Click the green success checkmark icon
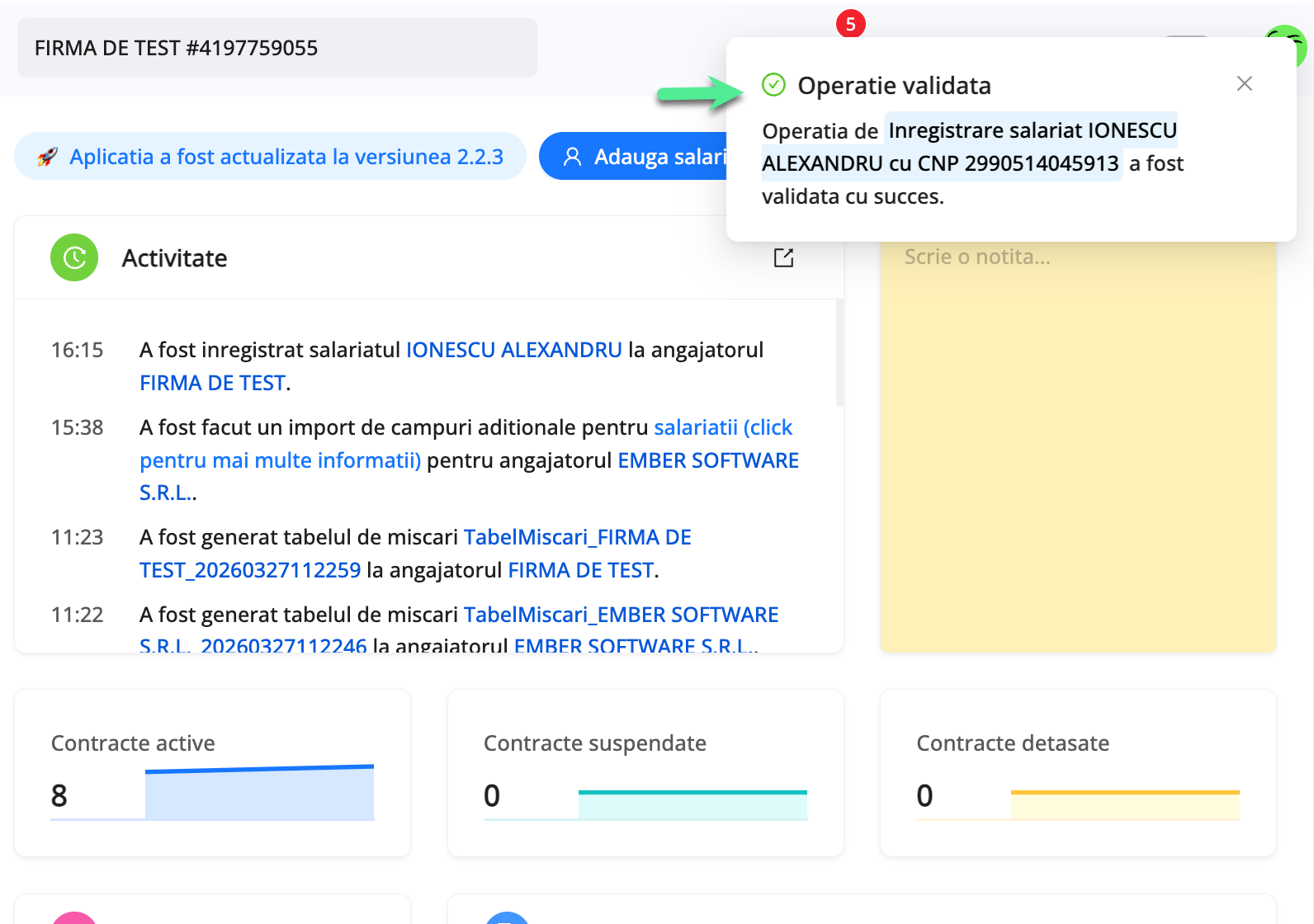This screenshot has height=924, width=1314. (x=773, y=84)
